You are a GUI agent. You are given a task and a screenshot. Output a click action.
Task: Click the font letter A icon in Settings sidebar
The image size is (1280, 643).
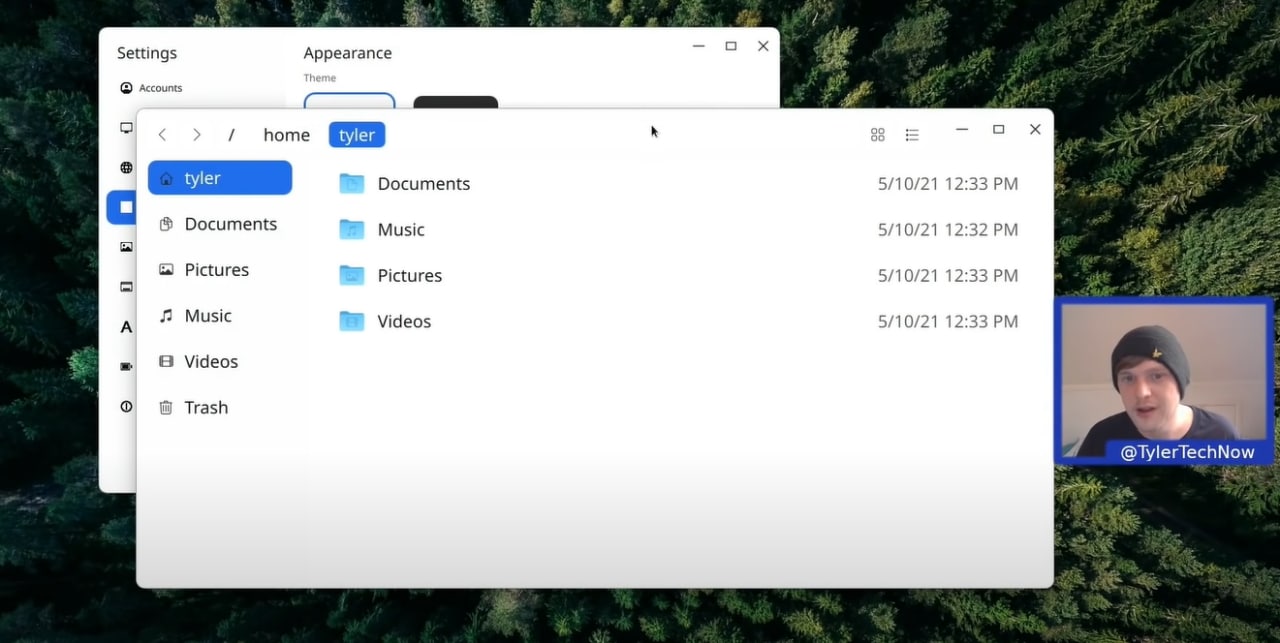pyautogui.click(x=126, y=327)
